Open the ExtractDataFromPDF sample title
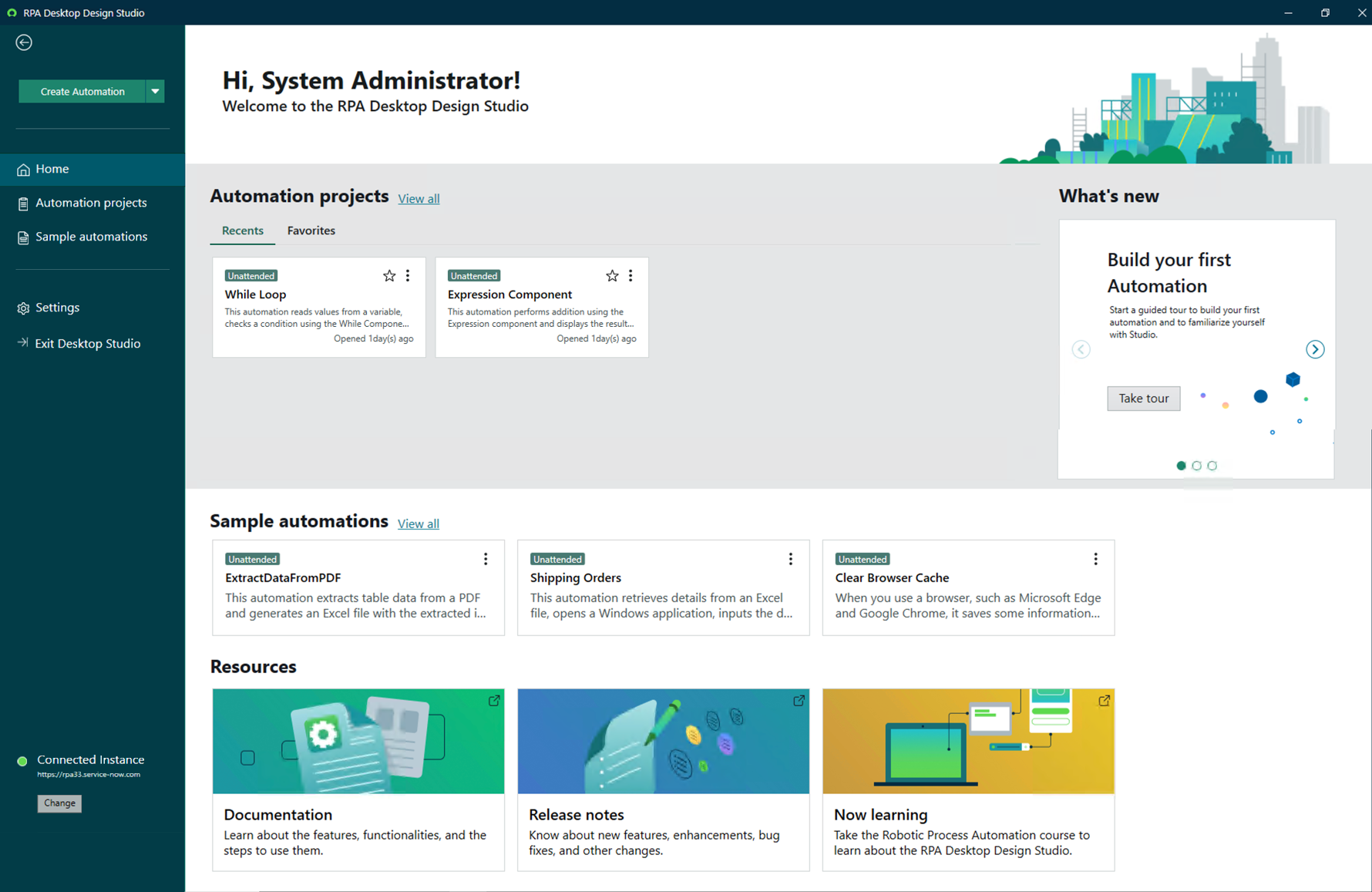Viewport: 1372px width, 892px height. point(283,577)
